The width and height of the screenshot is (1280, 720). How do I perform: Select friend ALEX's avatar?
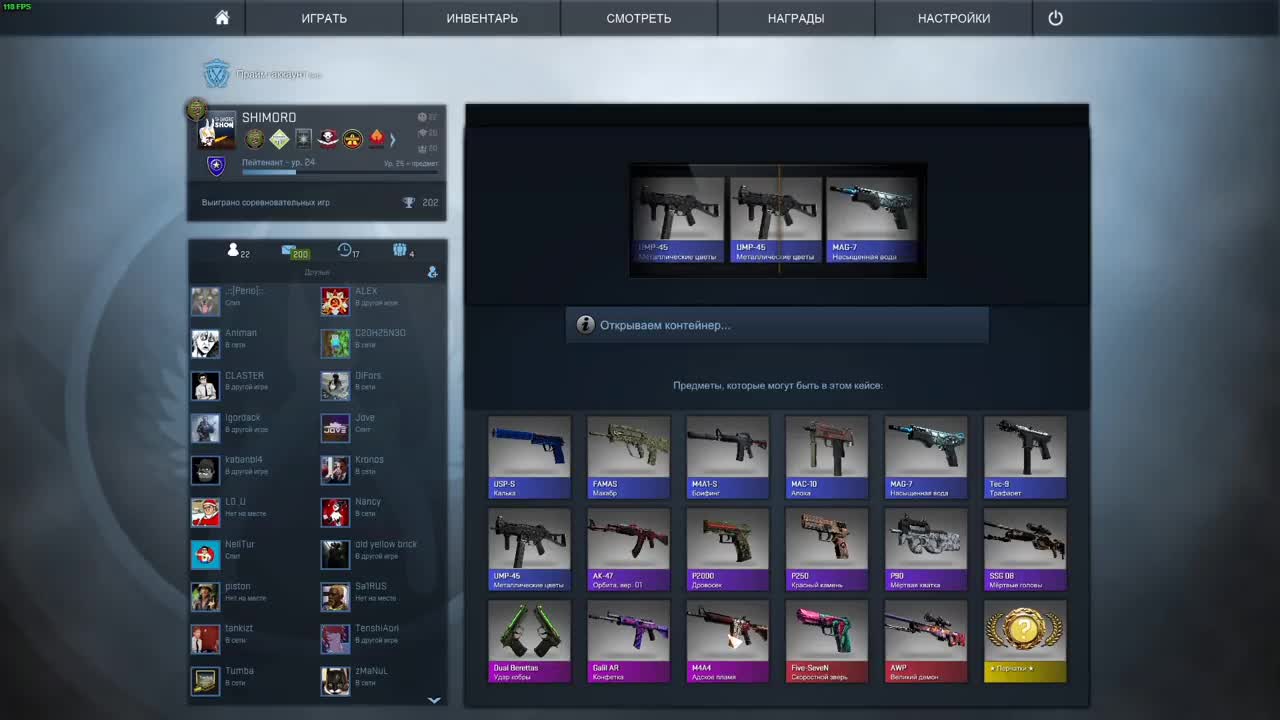[335, 301]
